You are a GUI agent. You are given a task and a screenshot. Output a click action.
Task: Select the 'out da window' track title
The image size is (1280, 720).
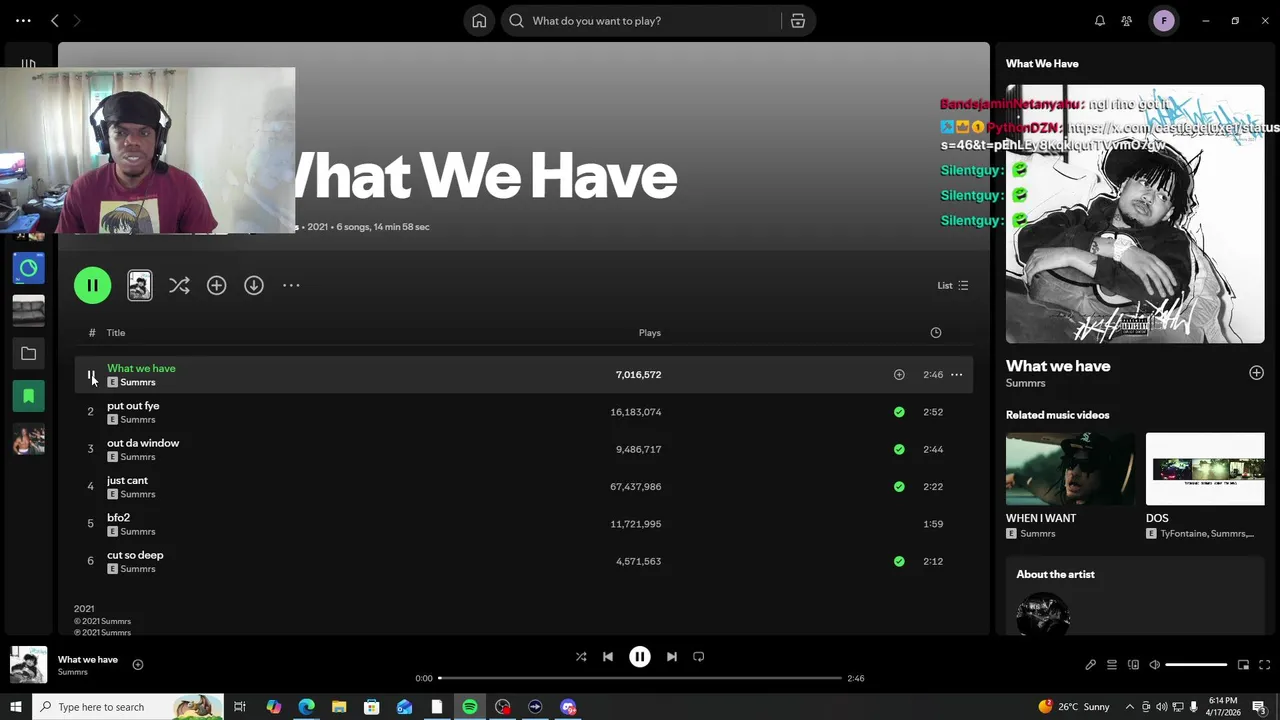tap(143, 443)
